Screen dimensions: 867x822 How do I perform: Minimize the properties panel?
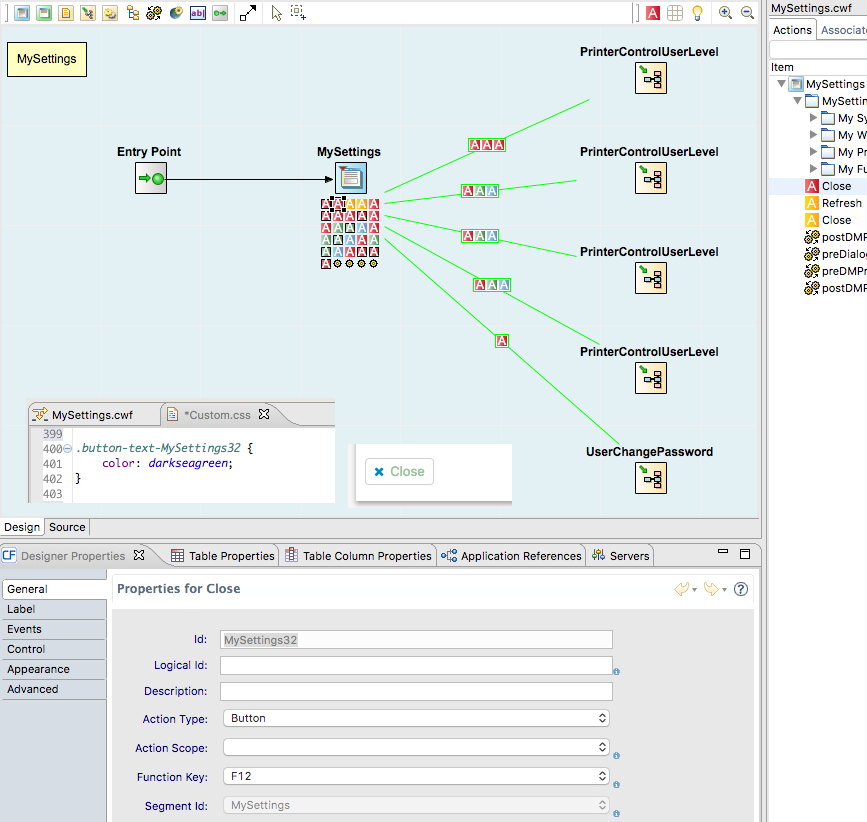click(x=723, y=551)
